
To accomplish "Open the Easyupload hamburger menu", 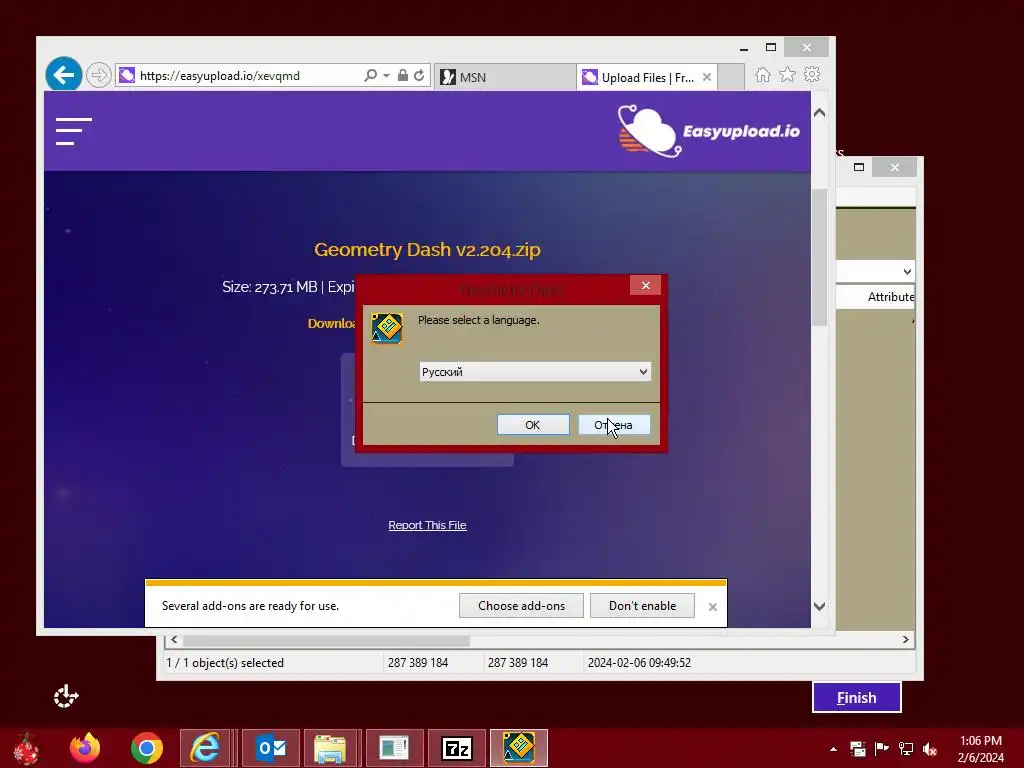I will [x=74, y=131].
